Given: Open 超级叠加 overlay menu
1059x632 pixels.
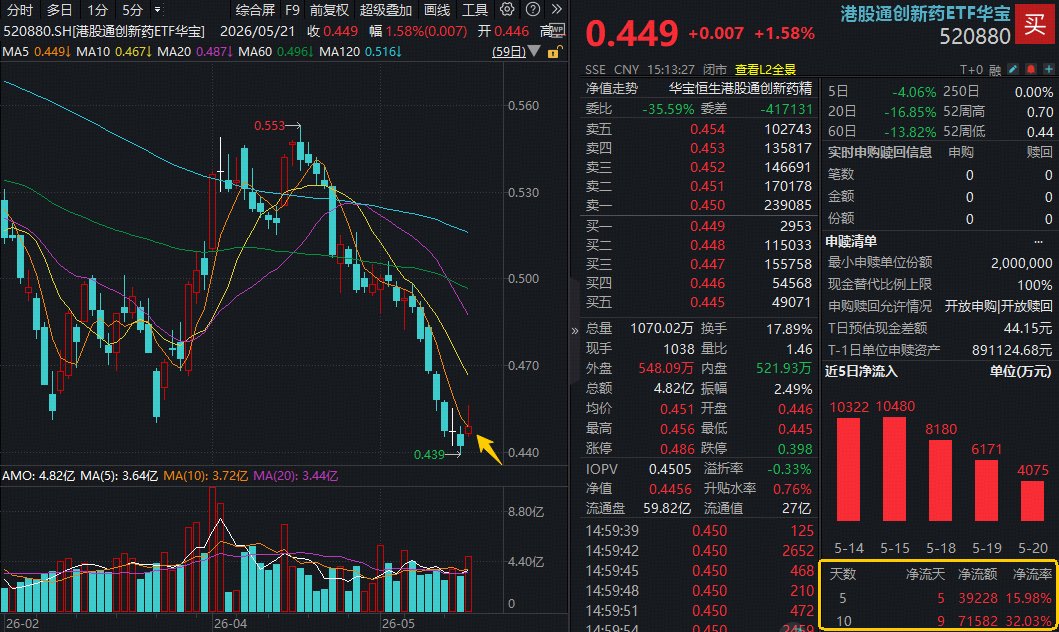Looking at the screenshot, I should pyautogui.click(x=386, y=10).
